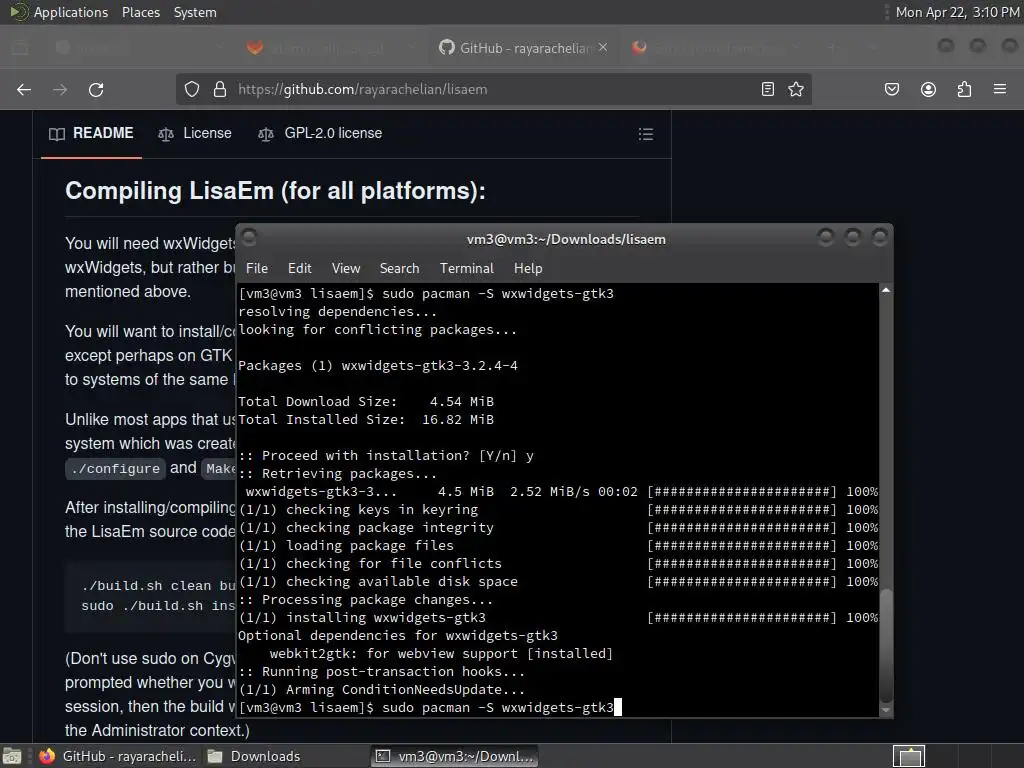1024x768 pixels.
Task: Click the 'webkit2gtk: for webview support' line
Action: [x=441, y=653]
